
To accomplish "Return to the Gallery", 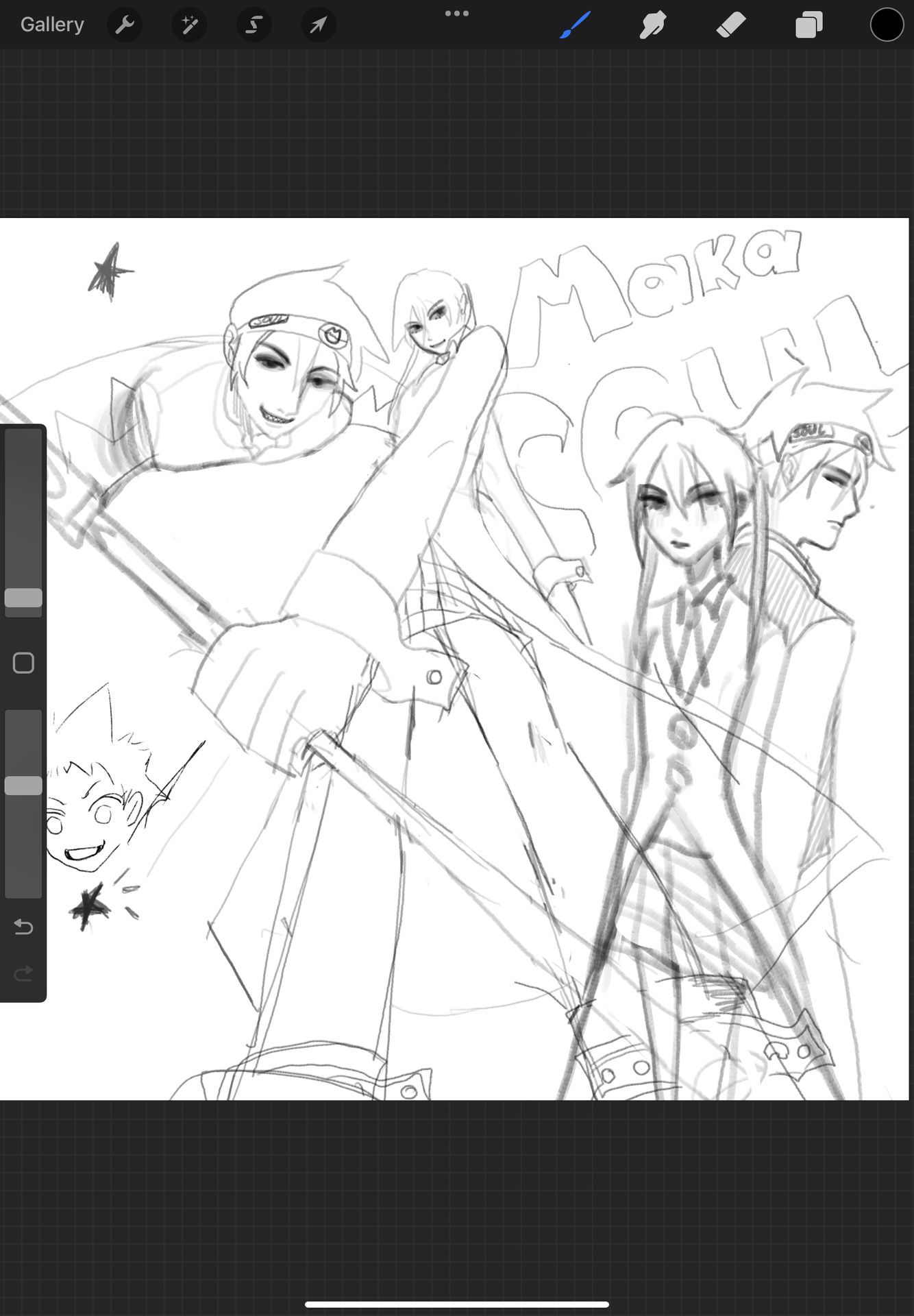I will pos(52,25).
